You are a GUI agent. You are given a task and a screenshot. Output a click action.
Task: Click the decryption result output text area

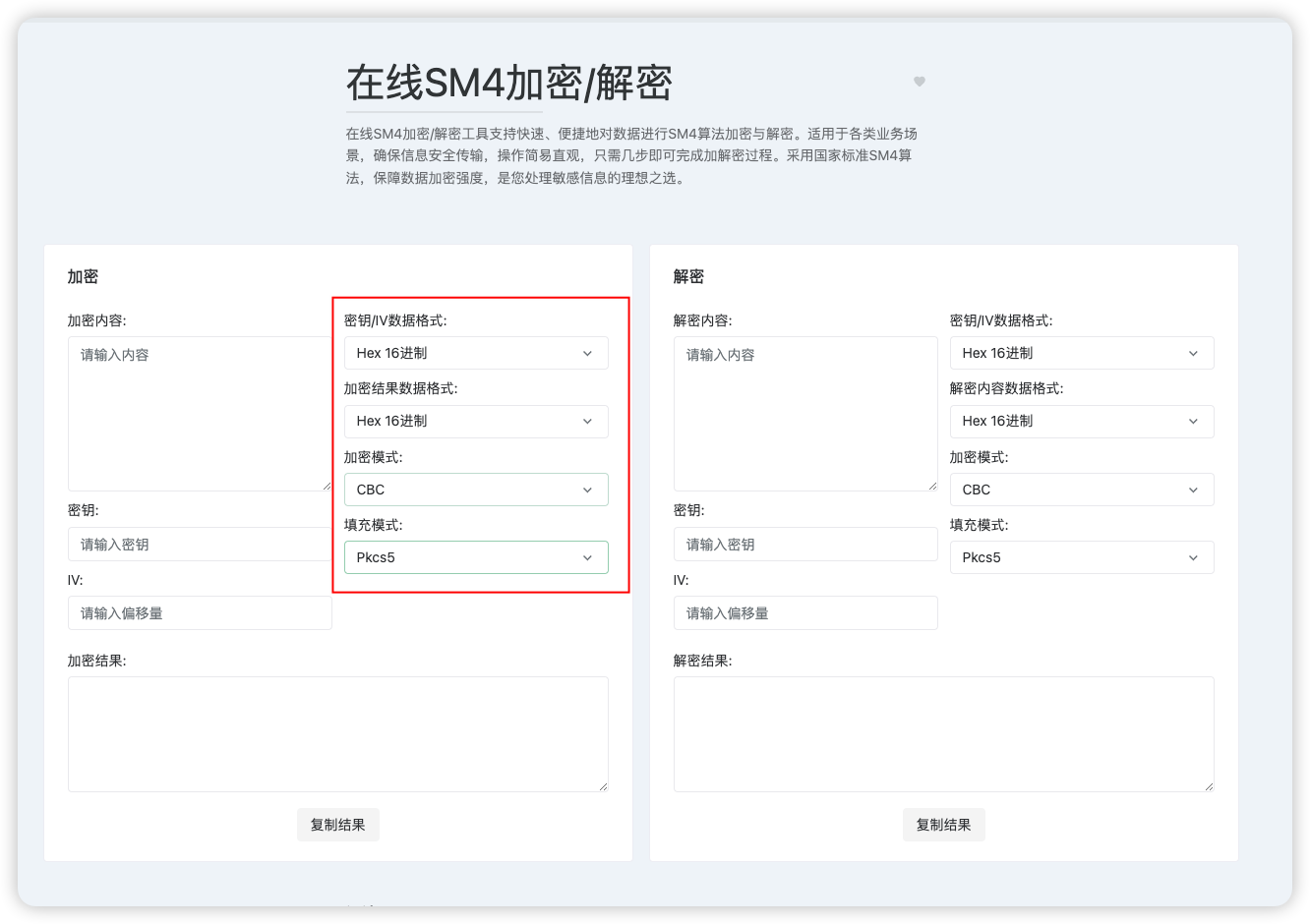(943, 733)
